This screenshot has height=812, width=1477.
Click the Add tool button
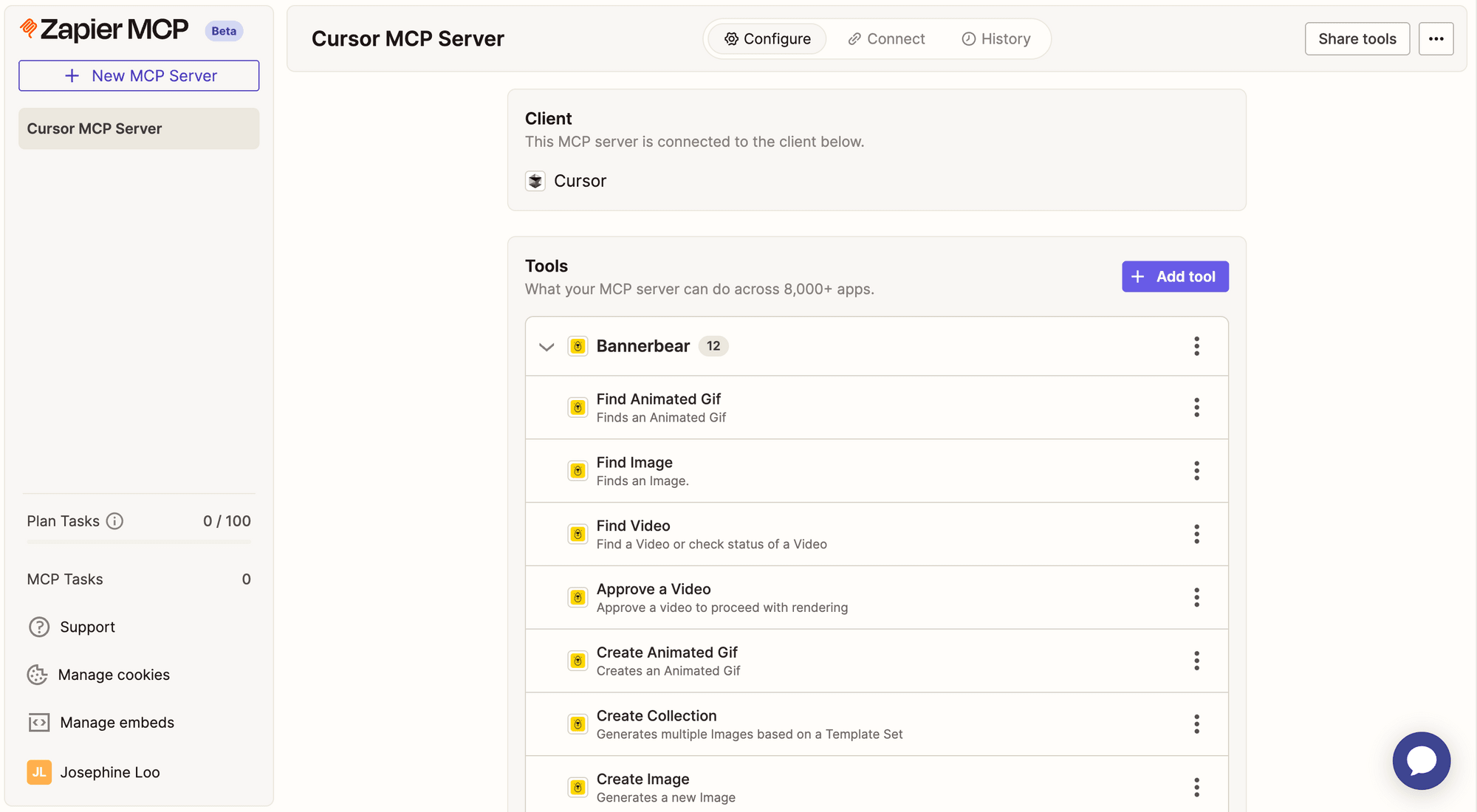[x=1174, y=276]
